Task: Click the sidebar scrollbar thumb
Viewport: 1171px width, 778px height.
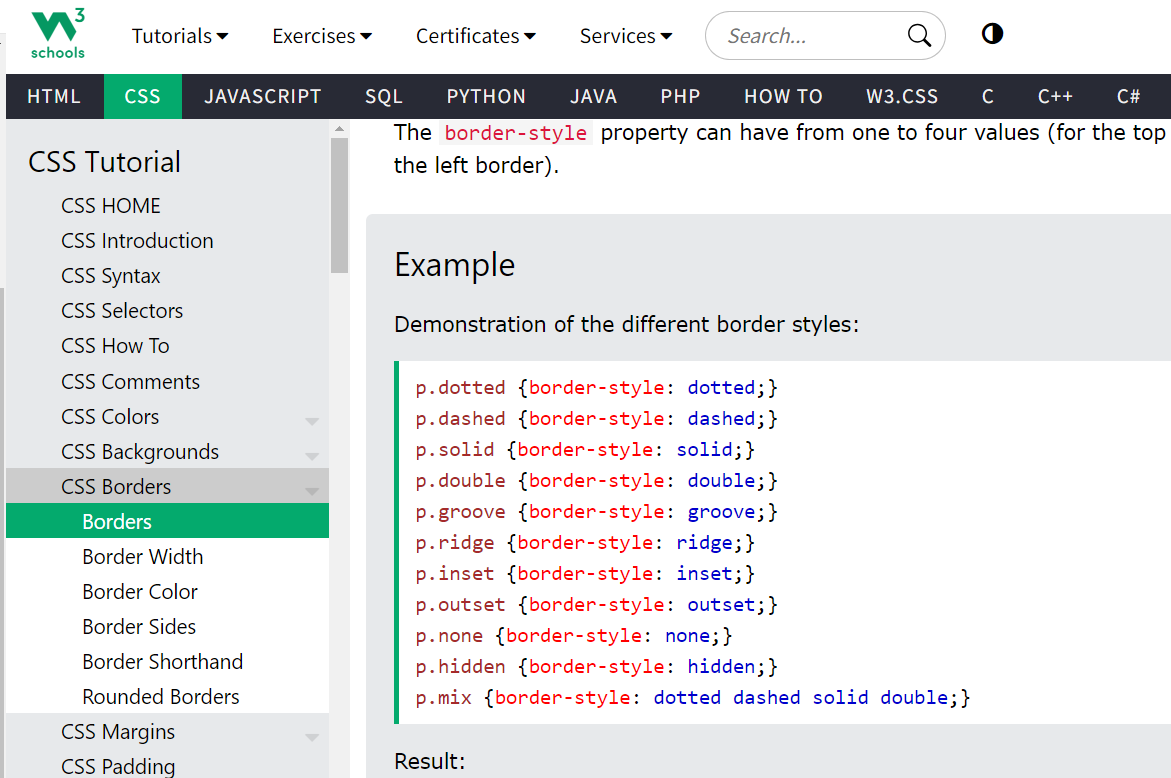Action: 339,205
